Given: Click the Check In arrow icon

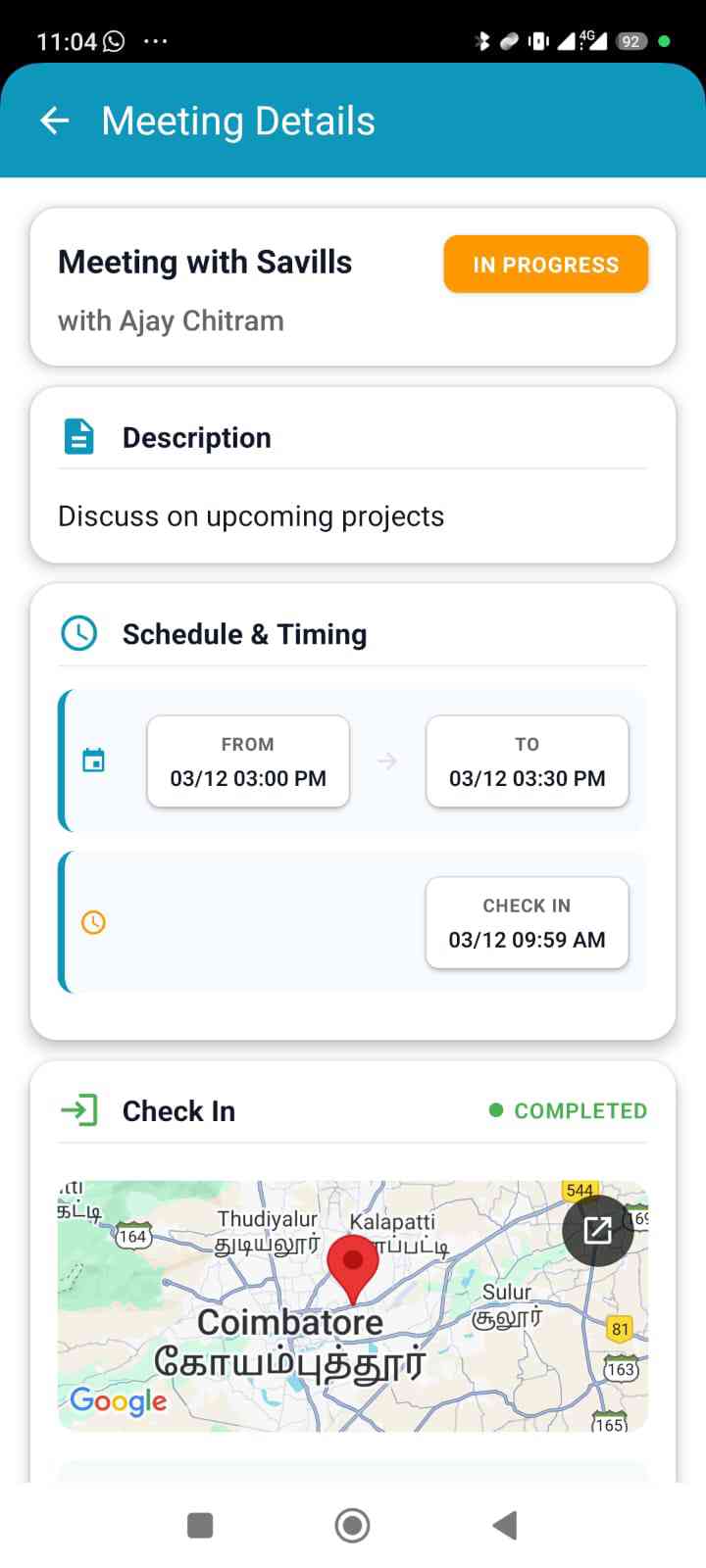Looking at the screenshot, I should point(79,1110).
